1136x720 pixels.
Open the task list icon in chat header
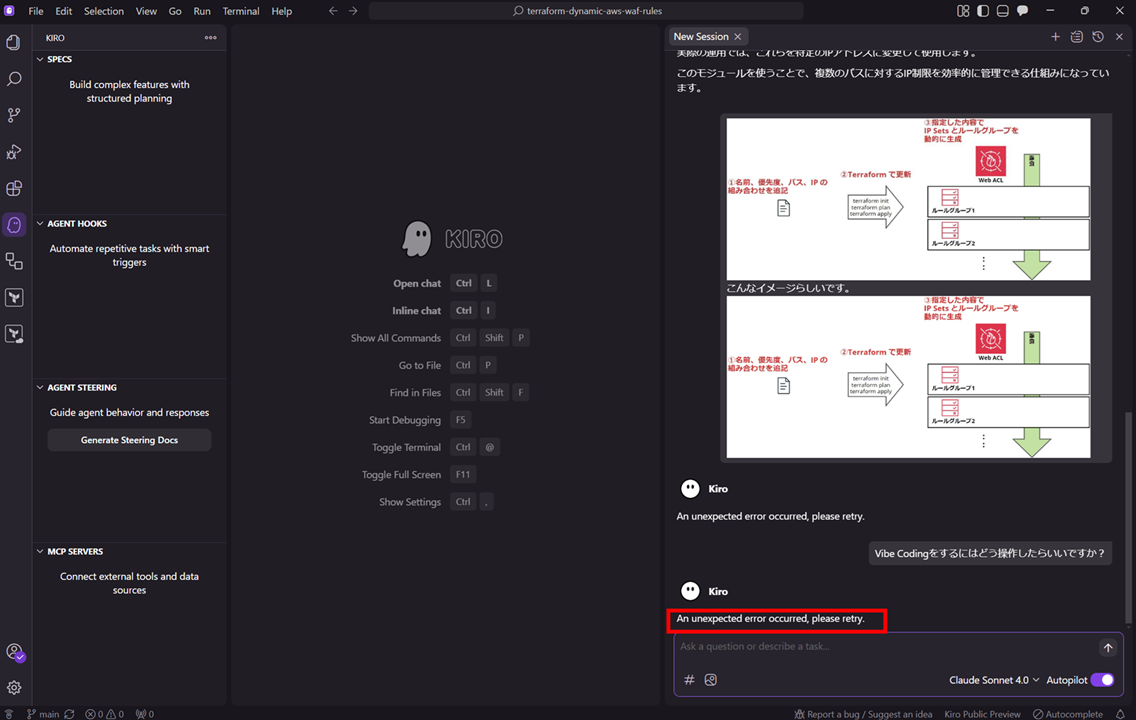(1077, 36)
